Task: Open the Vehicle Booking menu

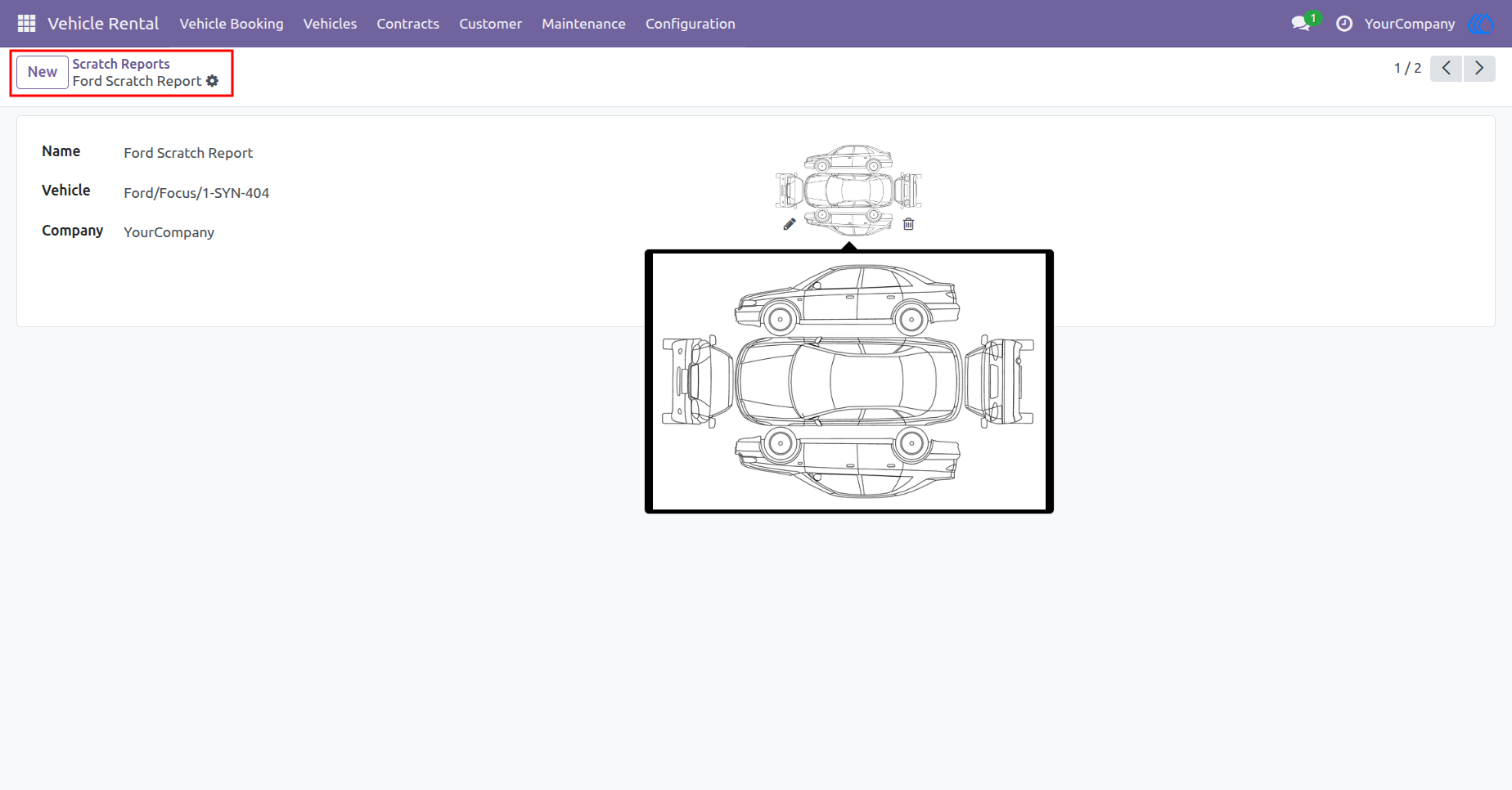Action: pos(232,24)
